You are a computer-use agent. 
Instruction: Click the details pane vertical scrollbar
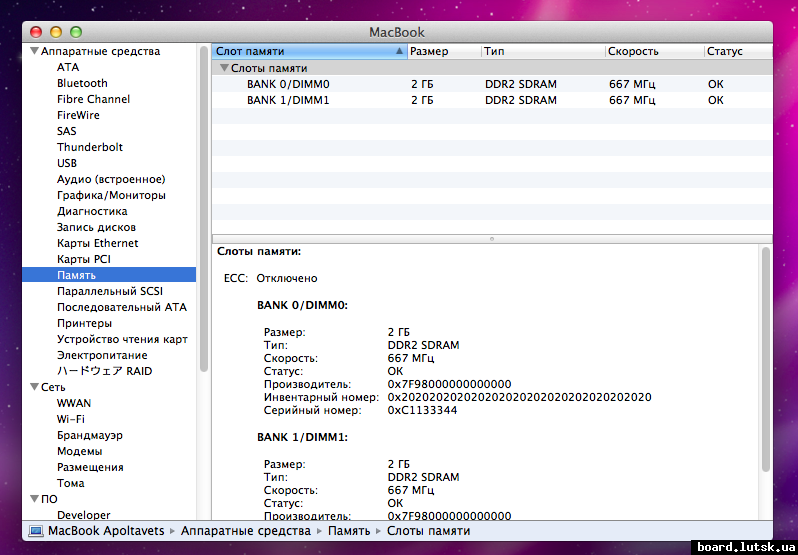click(x=766, y=360)
